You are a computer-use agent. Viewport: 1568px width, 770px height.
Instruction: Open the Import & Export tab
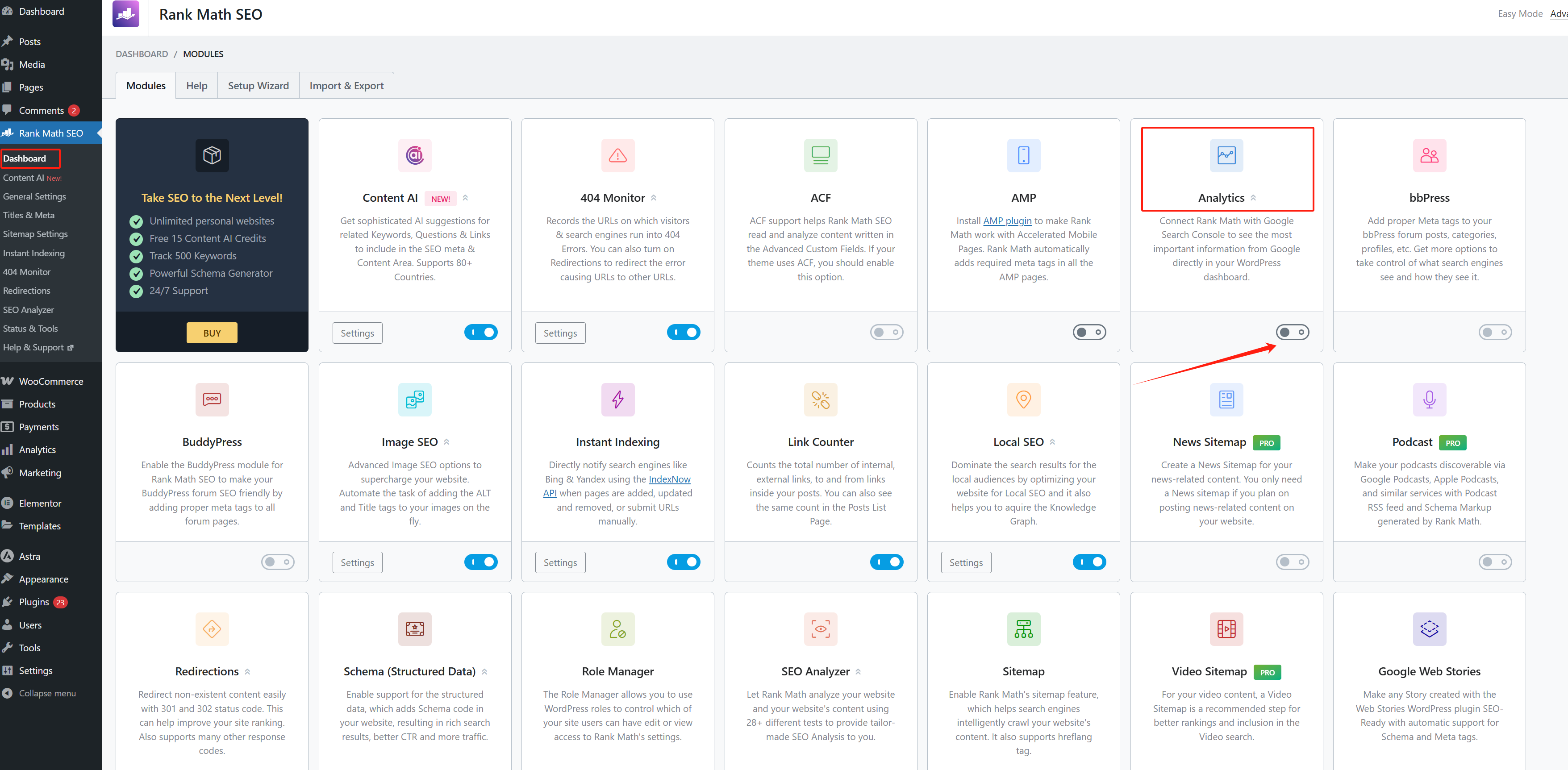[346, 86]
